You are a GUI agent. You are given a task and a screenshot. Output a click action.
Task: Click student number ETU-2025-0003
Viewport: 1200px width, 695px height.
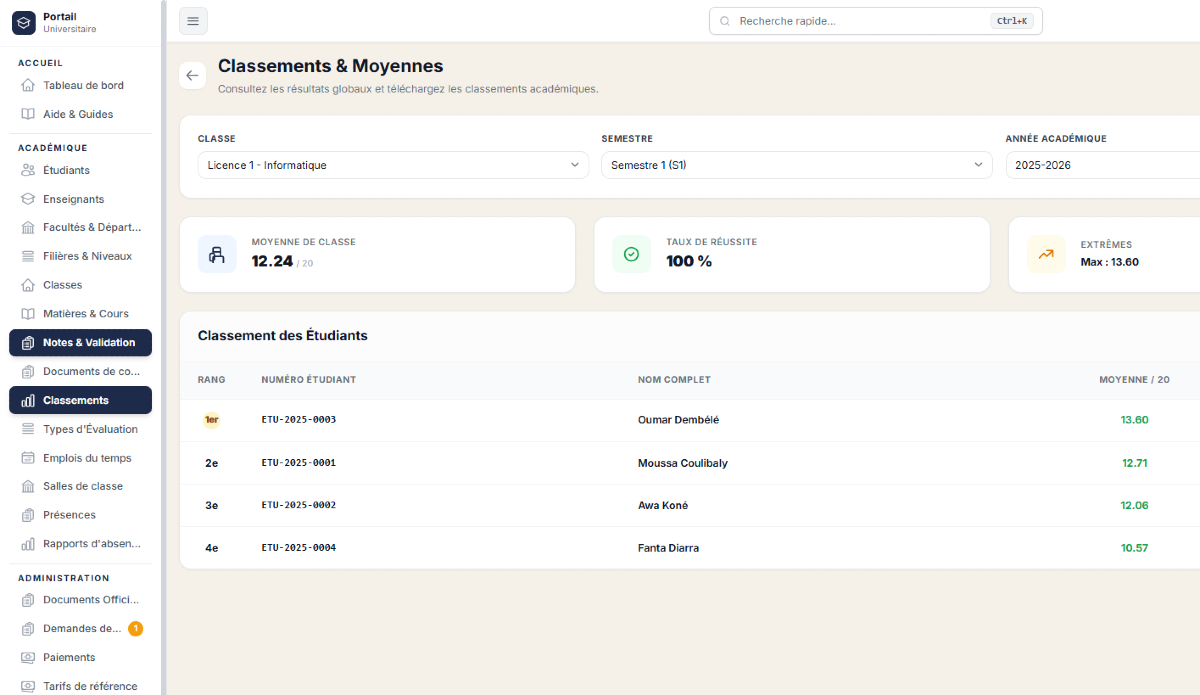(299, 420)
